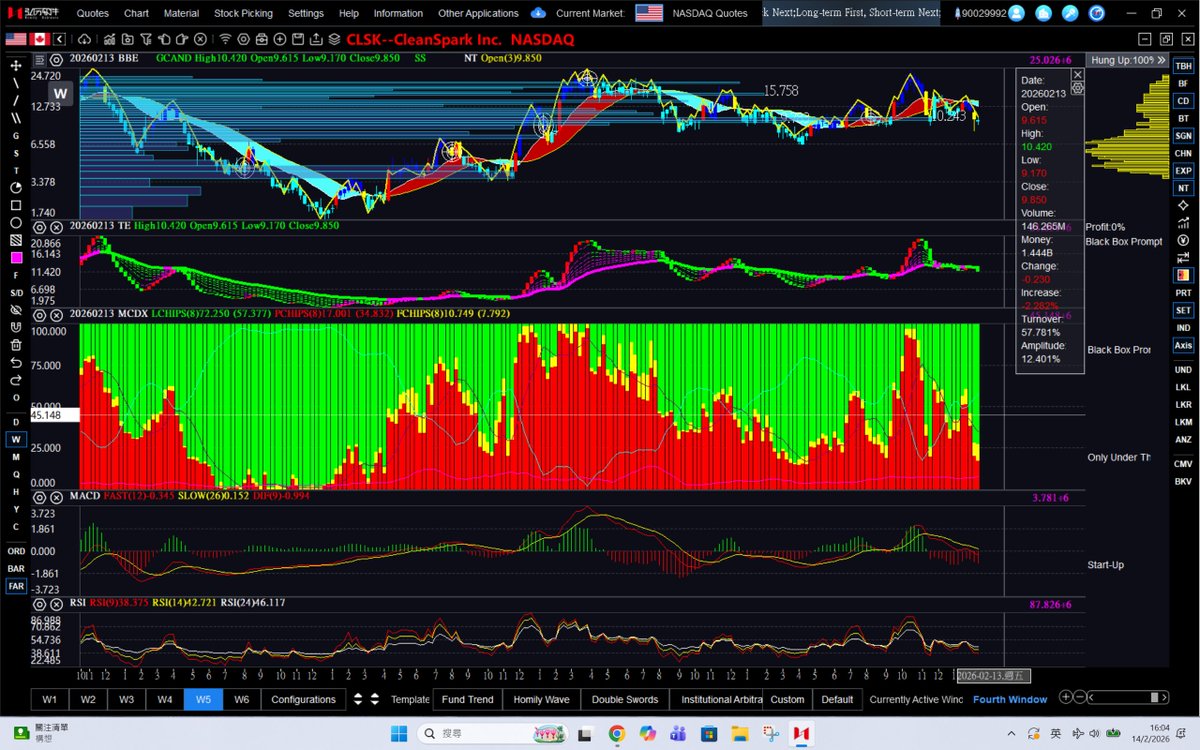This screenshot has height=750, width=1200.
Task: Apply the Double Swords template
Action: pyautogui.click(x=624, y=699)
